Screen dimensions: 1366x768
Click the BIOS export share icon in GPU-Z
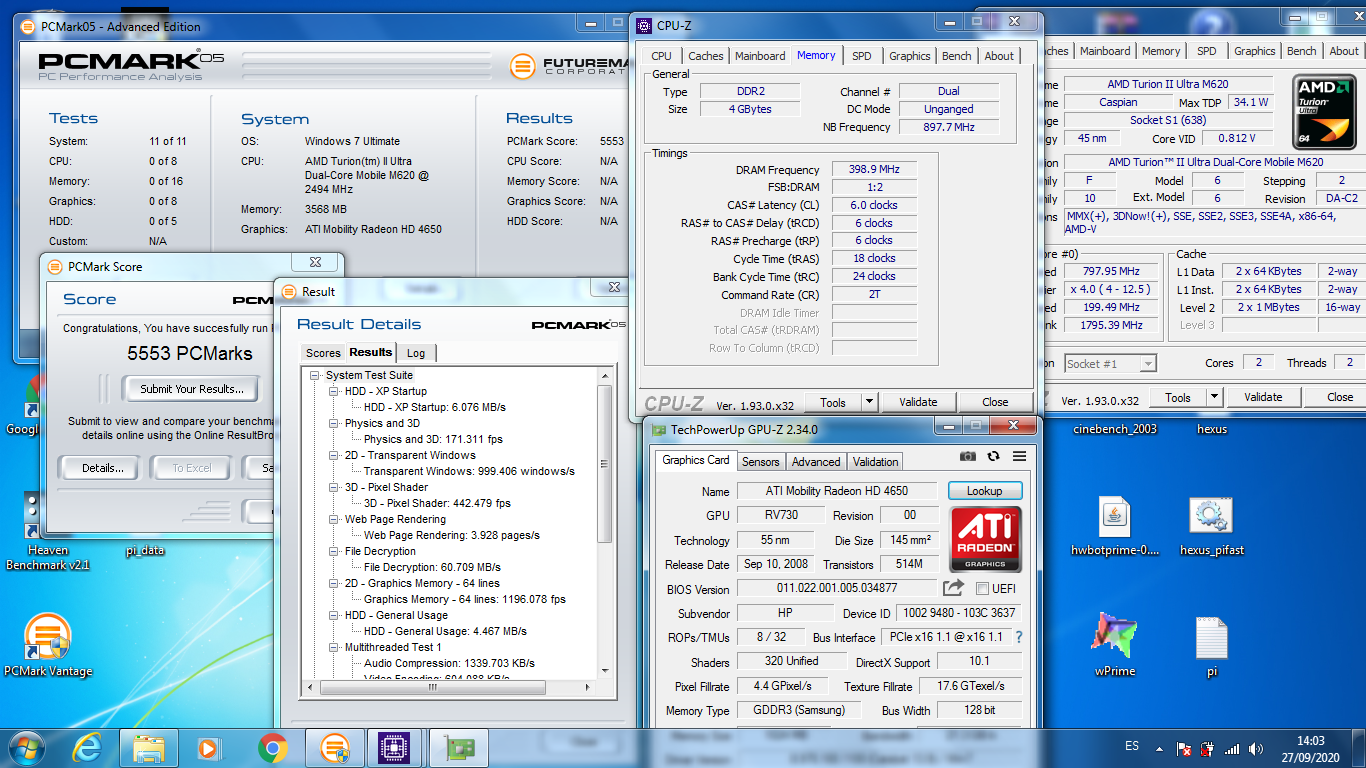(953, 588)
